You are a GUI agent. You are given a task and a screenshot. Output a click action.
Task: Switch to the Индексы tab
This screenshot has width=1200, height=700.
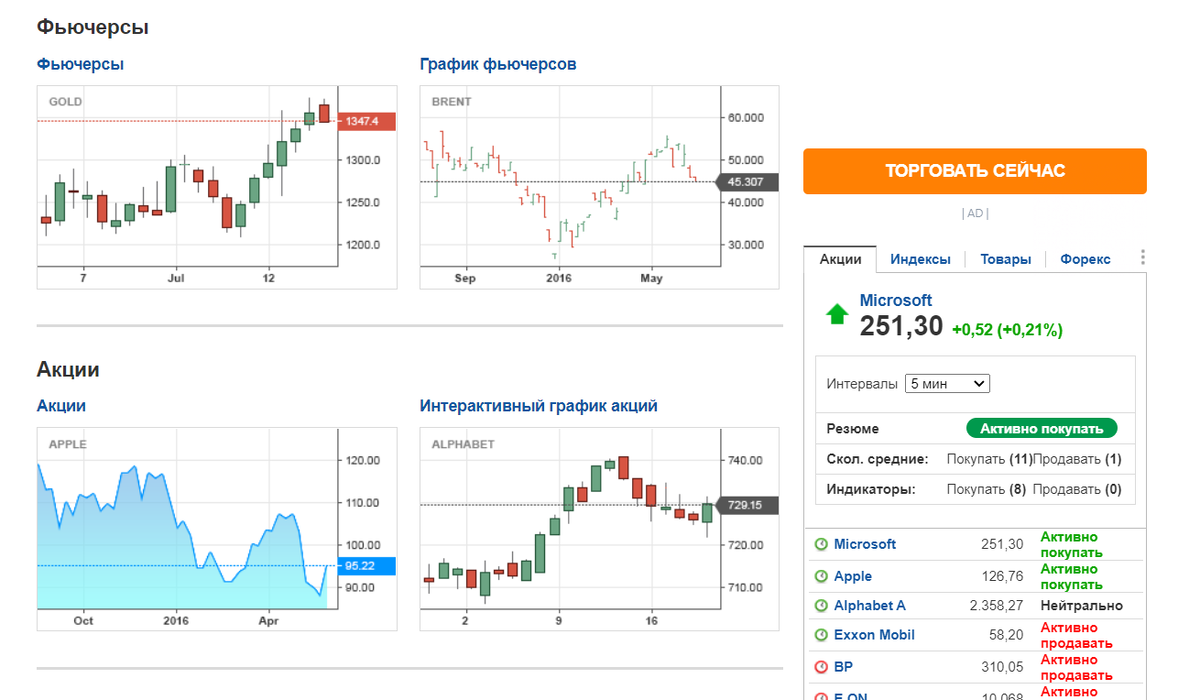point(920,259)
